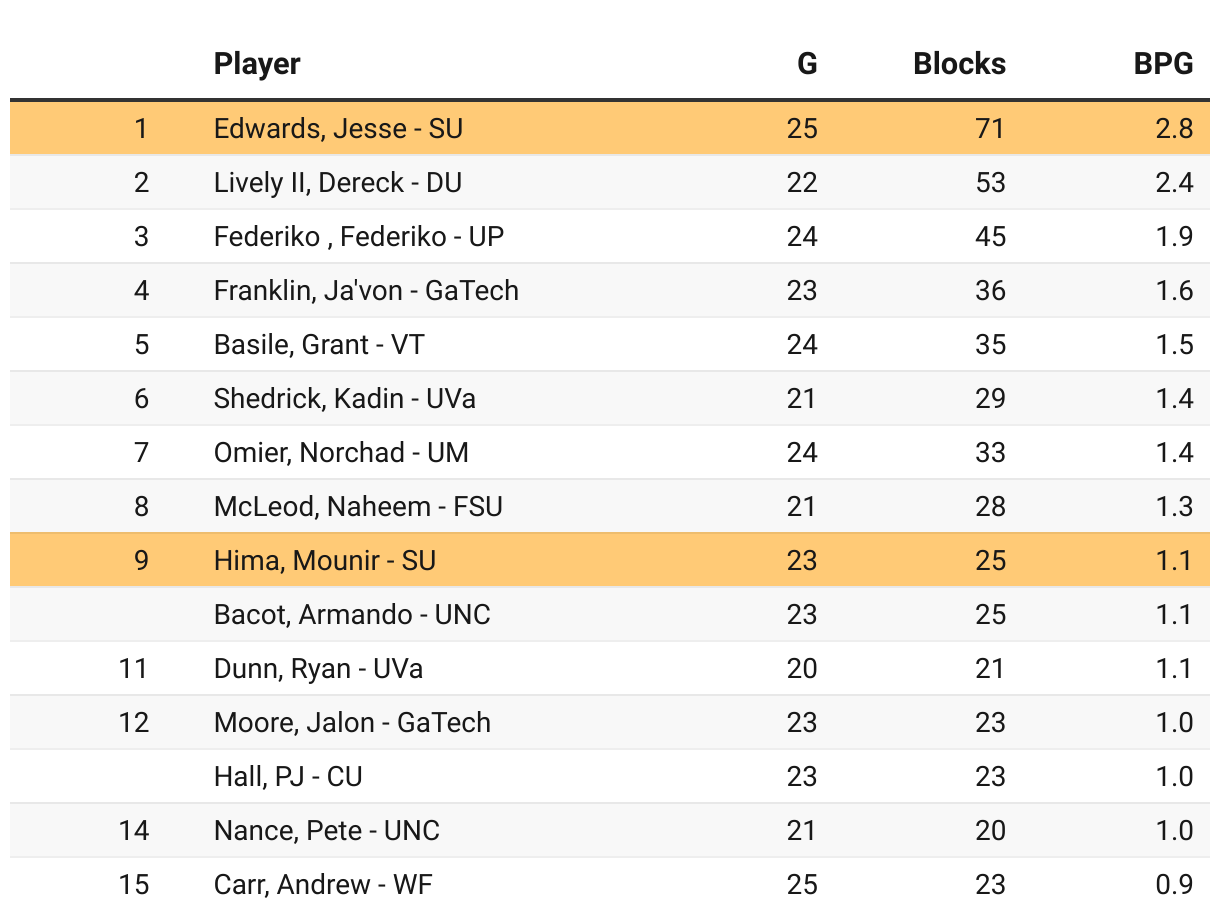Click highlighted Hima, Mounir - SU row
1220x920 pixels.
[x=325, y=560]
